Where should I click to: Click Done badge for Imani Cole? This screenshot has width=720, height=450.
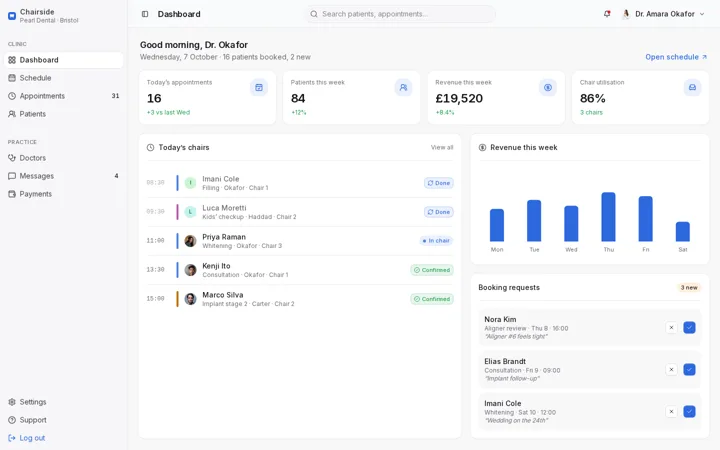click(x=439, y=183)
